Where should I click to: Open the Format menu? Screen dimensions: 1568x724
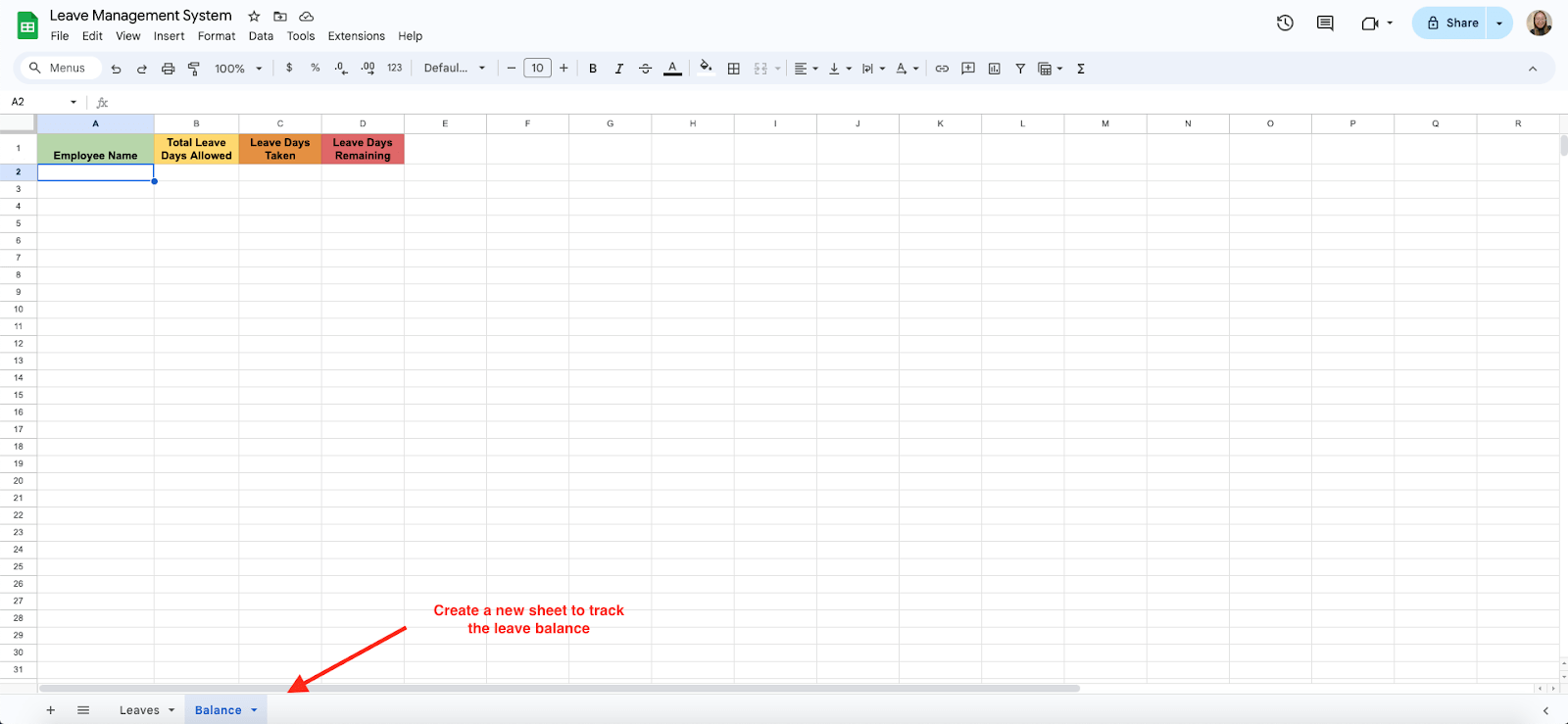pyautogui.click(x=217, y=36)
